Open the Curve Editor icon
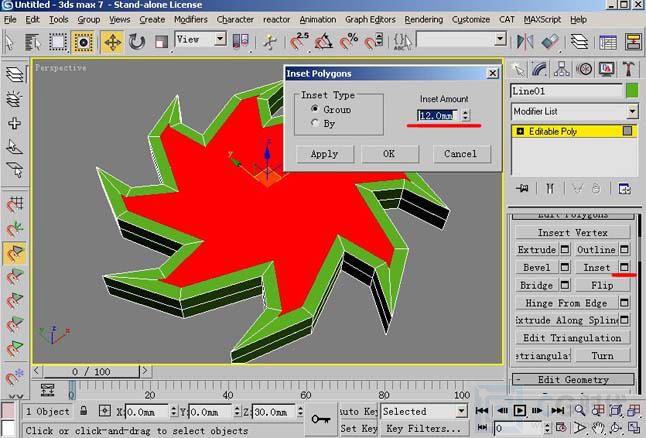Image resolution: width=646 pixels, height=438 pixels. pos(608,42)
